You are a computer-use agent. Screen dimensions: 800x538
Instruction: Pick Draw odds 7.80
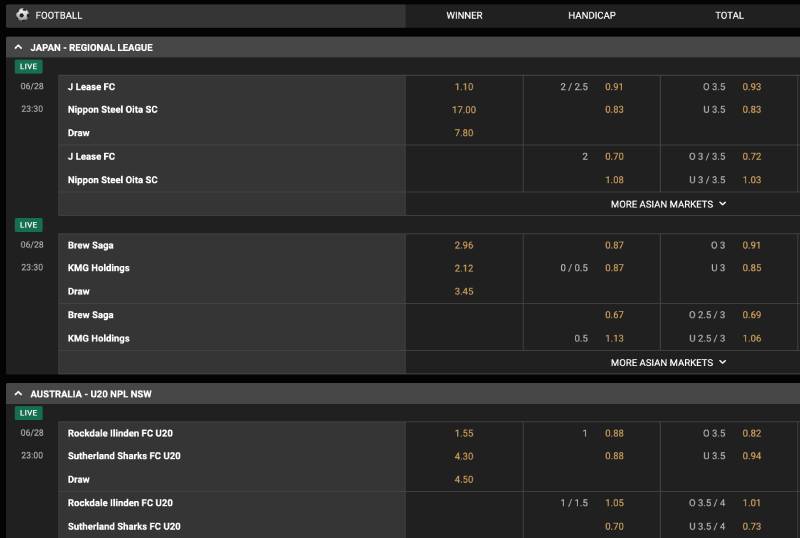click(464, 133)
